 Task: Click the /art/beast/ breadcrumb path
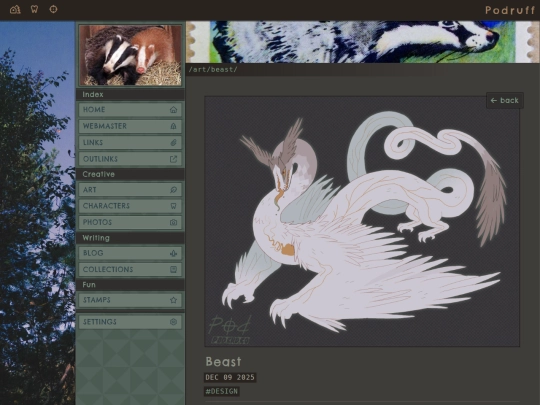click(213, 70)
